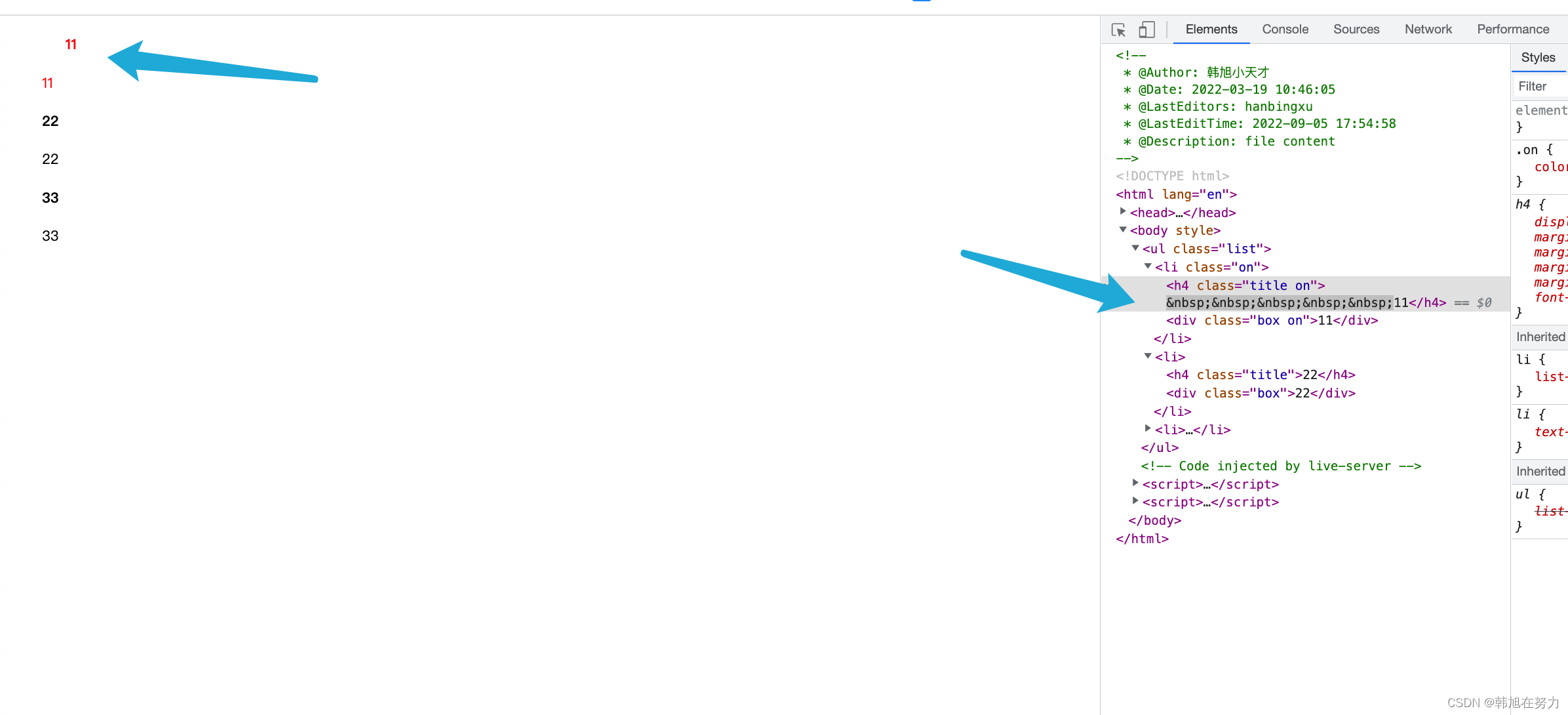Select the h4 title 22 node
The height and width of the screenshot is (715, 1568).
pos(1260,375)
